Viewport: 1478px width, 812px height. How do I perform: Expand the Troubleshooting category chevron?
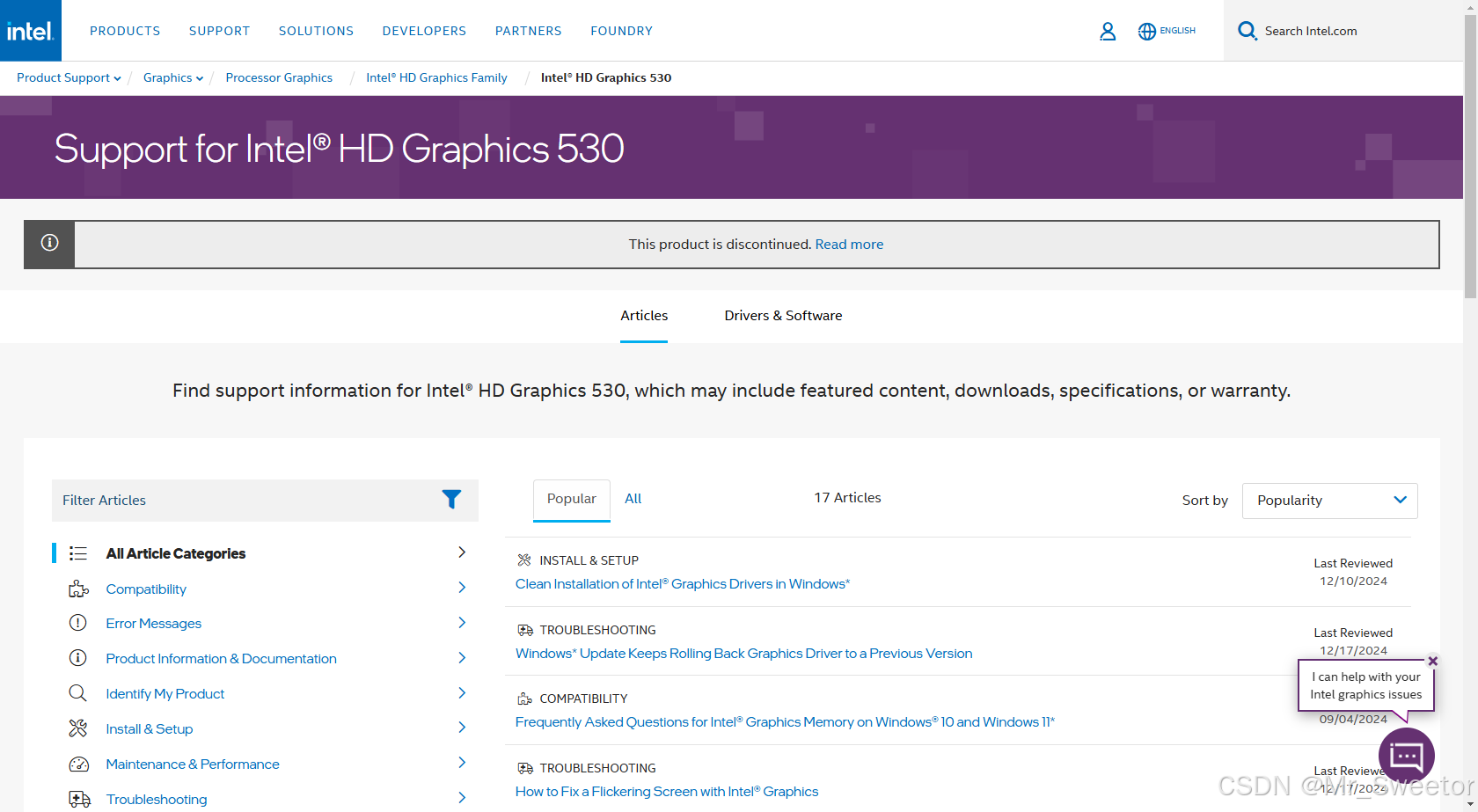point(462,798)
